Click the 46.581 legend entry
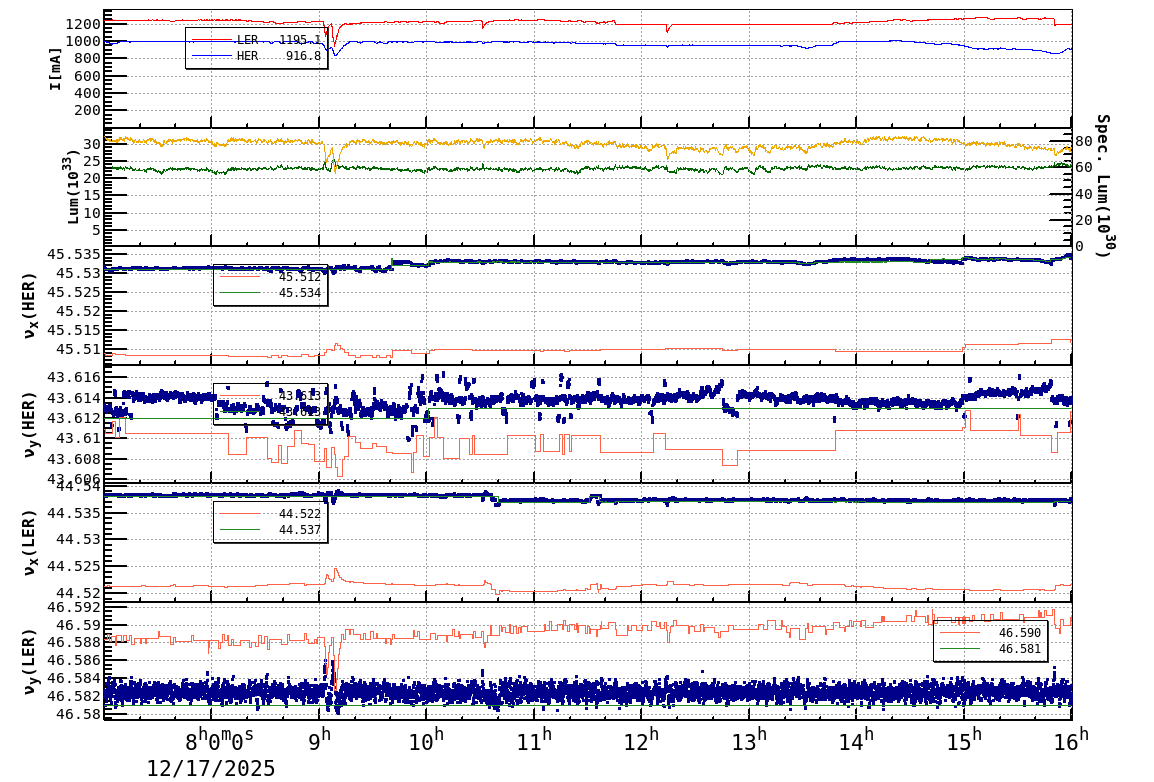This screenshot has height=782, width=1154. [990, 649]
